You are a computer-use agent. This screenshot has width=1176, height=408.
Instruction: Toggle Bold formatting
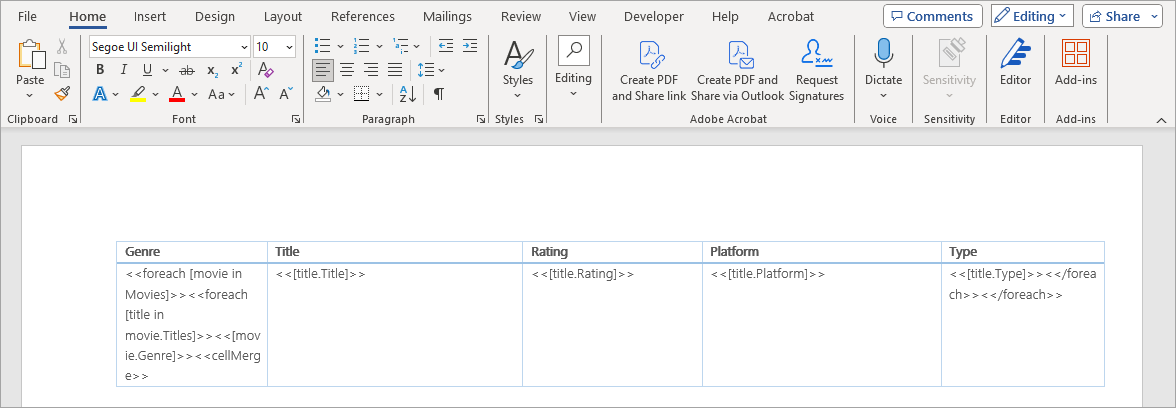pyautogui.click(x=100, y=70)
